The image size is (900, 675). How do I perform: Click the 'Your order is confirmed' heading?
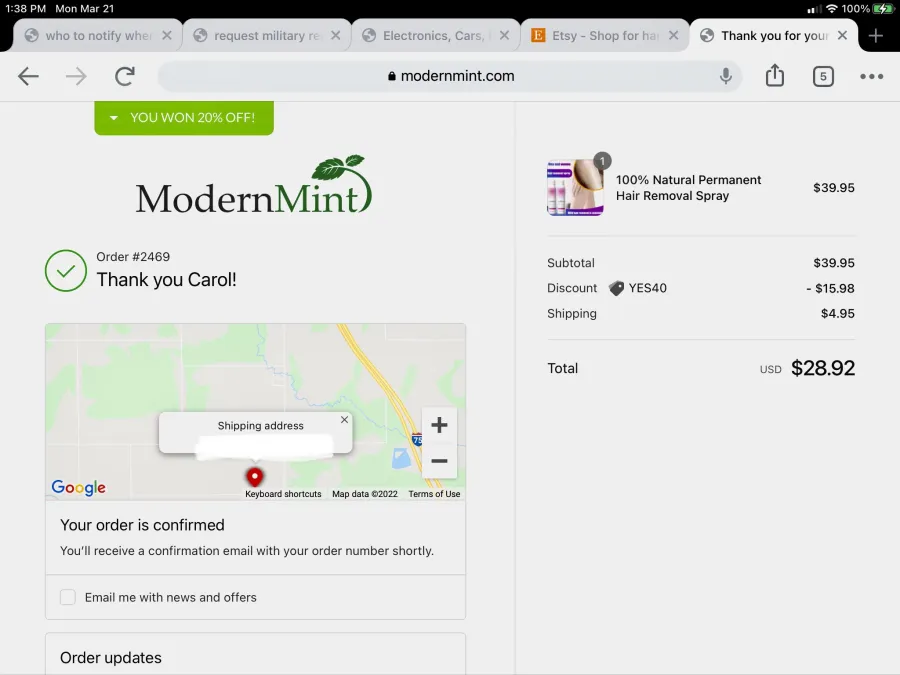[142, 525]
